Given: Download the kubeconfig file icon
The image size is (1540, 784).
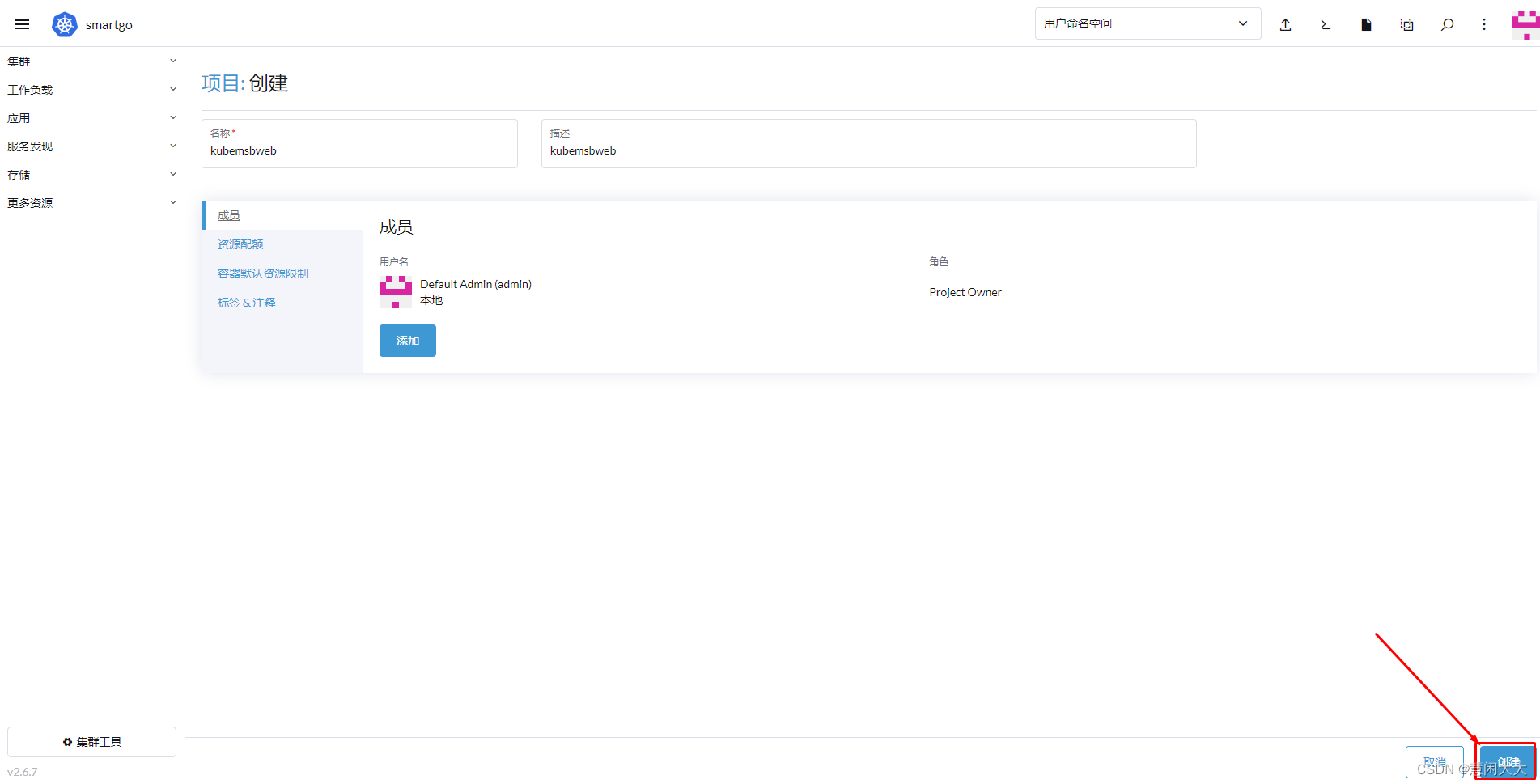Looking at the screenshot, I should (1366, 24).
